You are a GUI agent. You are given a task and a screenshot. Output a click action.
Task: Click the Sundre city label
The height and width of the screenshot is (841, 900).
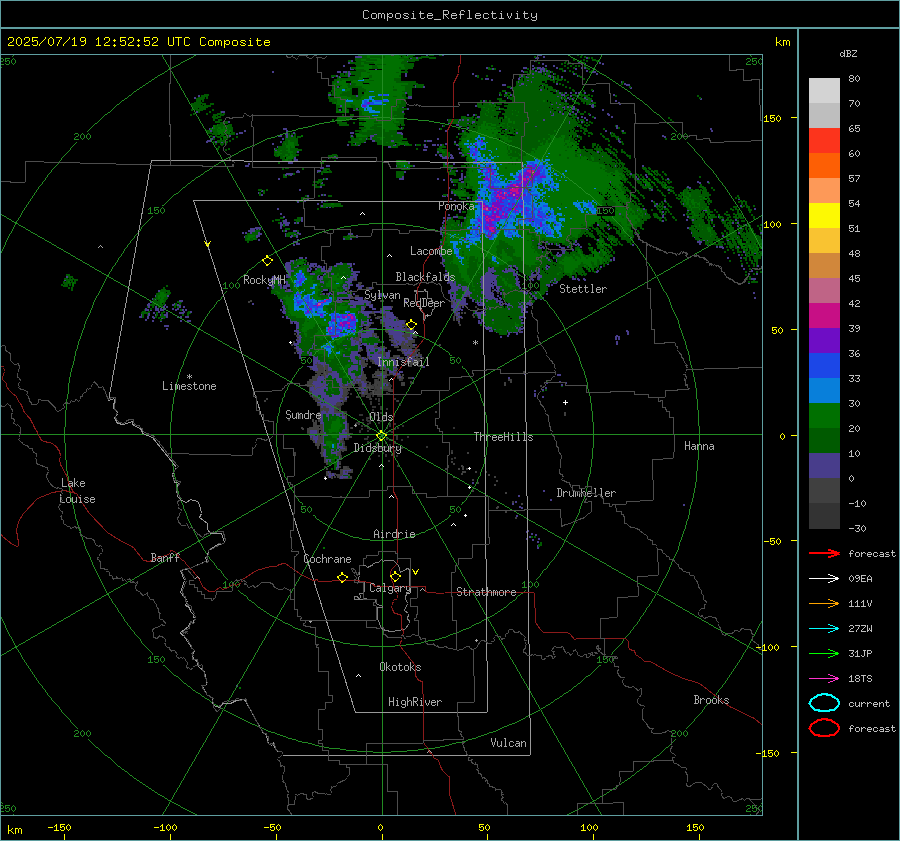coord(303,415)
